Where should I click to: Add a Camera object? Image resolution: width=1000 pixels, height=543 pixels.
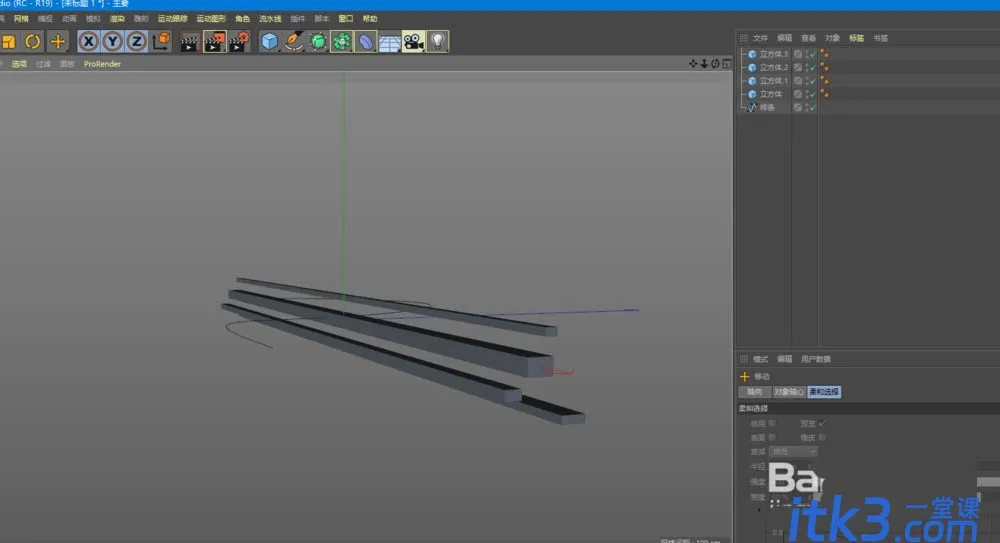413,41
